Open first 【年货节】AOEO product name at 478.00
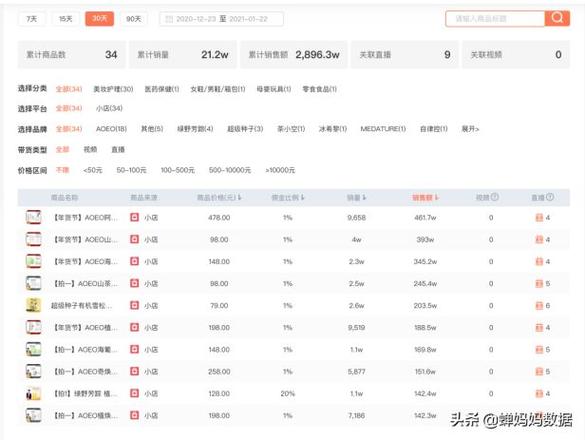Screen dimensions: 585x440 coord(85,218)
